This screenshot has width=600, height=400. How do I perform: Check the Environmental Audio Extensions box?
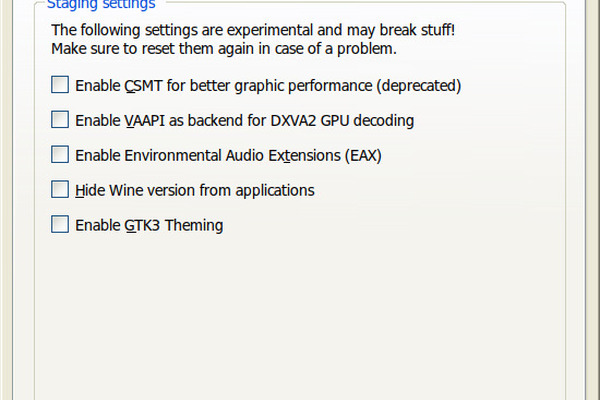[x=60, y=155]
